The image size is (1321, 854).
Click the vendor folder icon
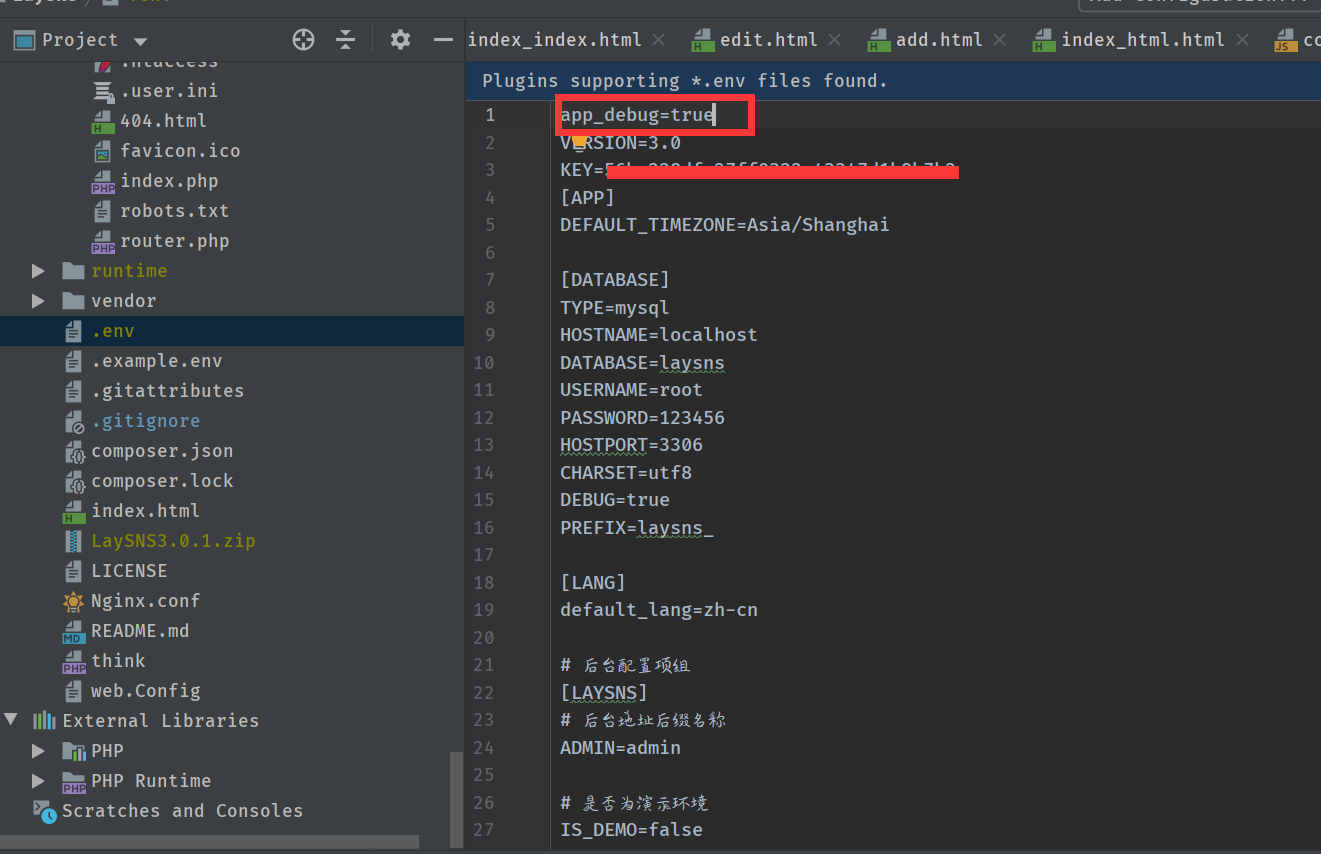(x=73, y=301)
